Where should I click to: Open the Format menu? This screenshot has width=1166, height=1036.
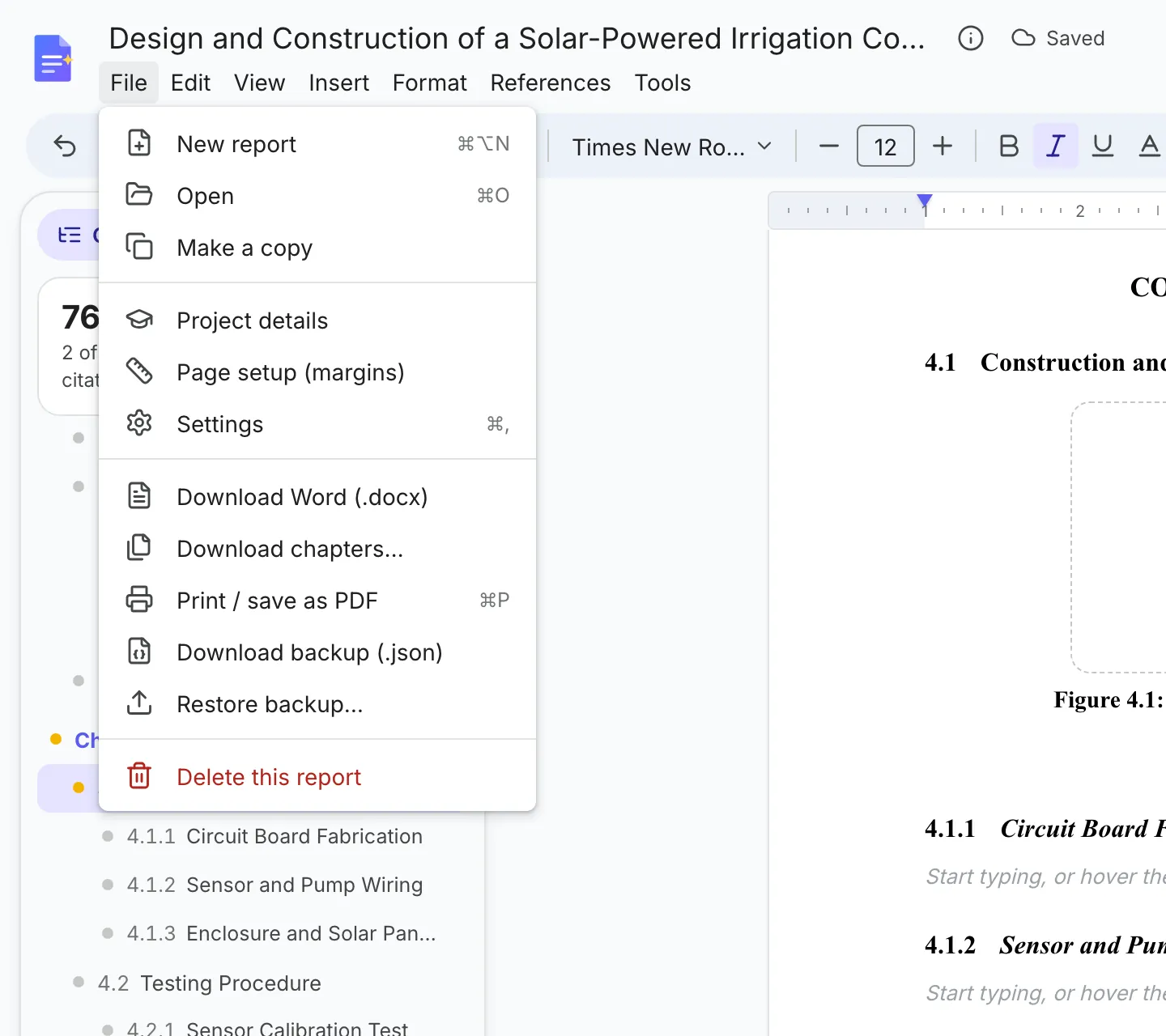[x=430, y=83]
